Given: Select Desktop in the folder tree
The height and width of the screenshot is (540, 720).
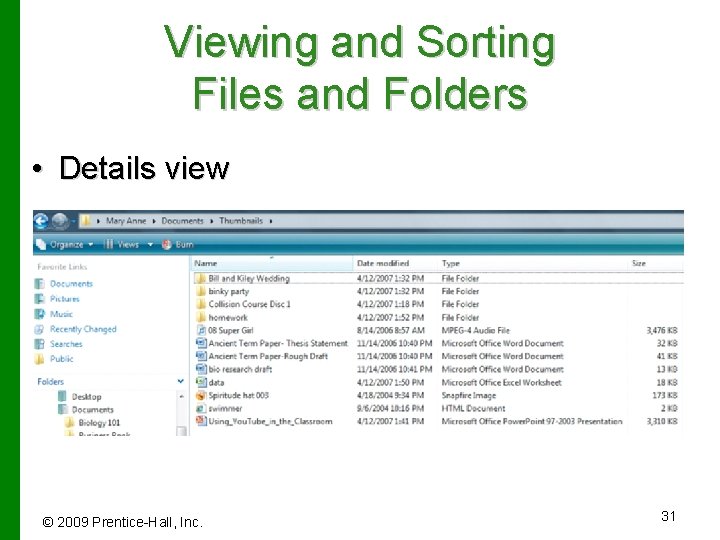Looking at the screenshot, I should (86, 397).
